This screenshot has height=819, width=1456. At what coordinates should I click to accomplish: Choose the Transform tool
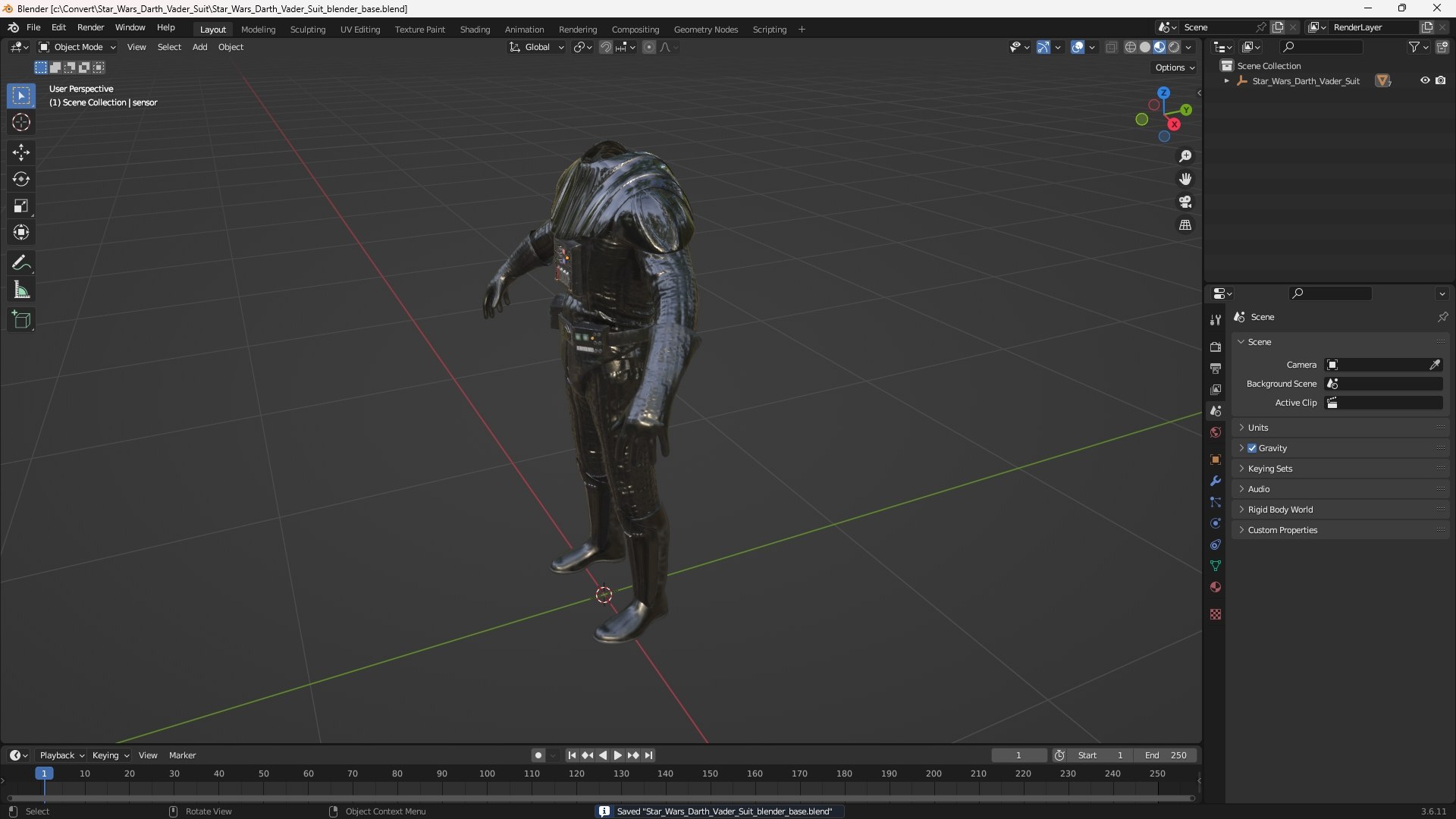pyautogui.click(x=21, y=232)
